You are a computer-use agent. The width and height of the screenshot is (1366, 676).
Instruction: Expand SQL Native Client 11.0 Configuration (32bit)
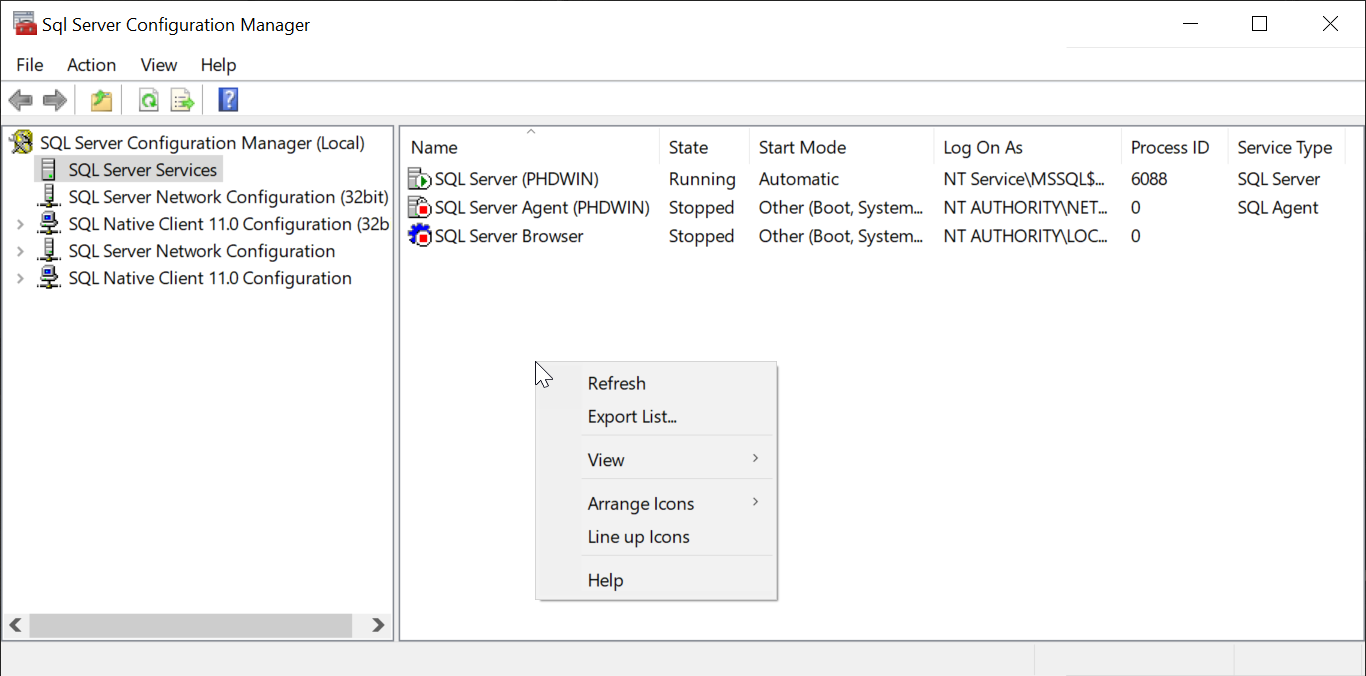click(x=20, y=224)
